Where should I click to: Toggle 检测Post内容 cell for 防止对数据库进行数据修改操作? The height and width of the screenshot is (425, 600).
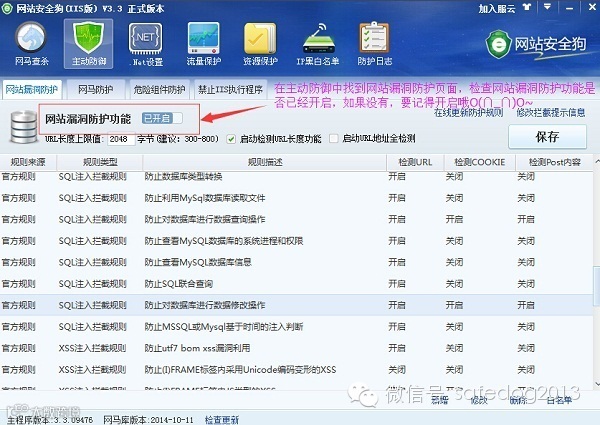(526, 305)
